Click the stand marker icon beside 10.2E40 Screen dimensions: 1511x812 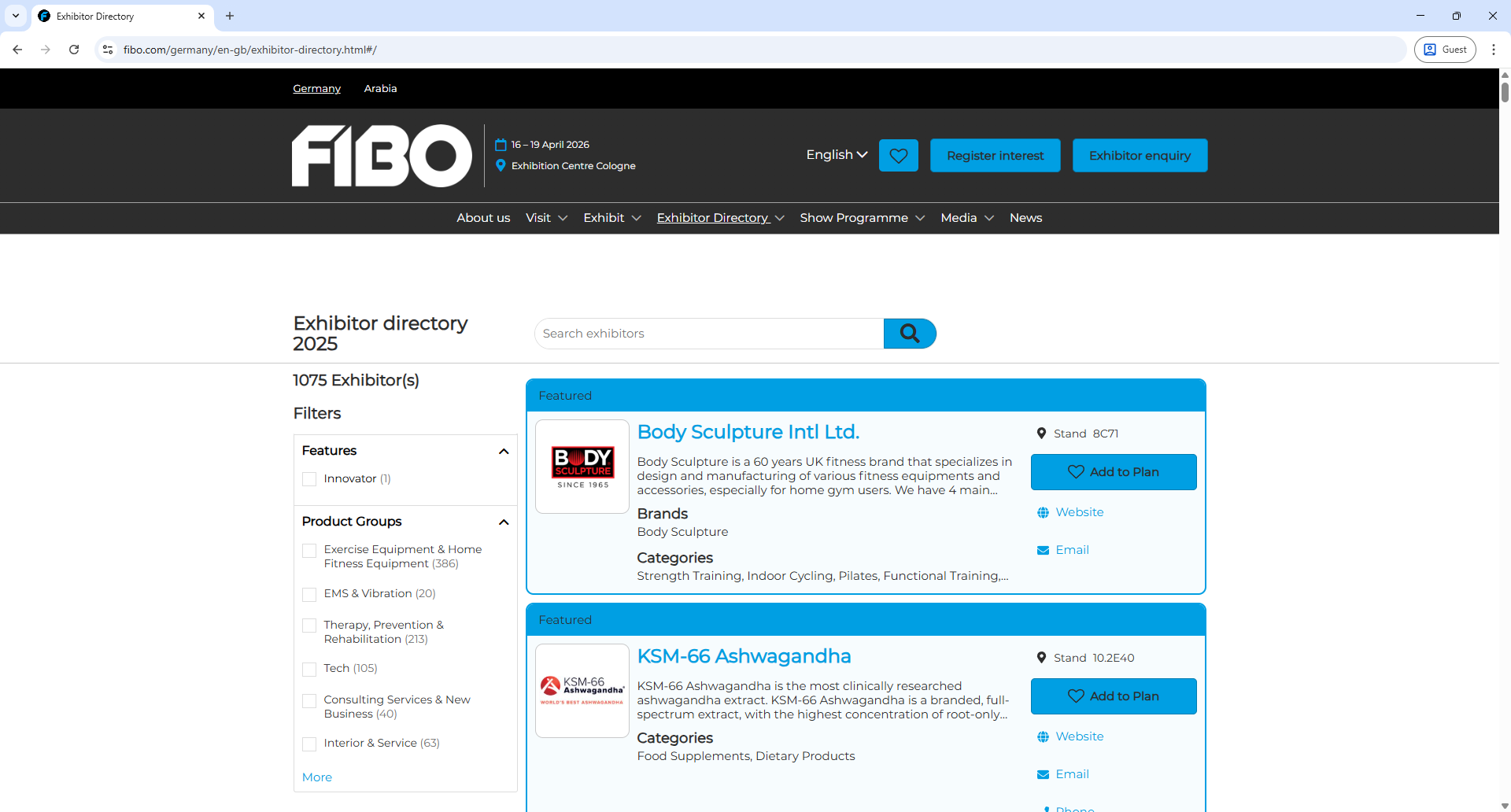[x=1041, y=657]
